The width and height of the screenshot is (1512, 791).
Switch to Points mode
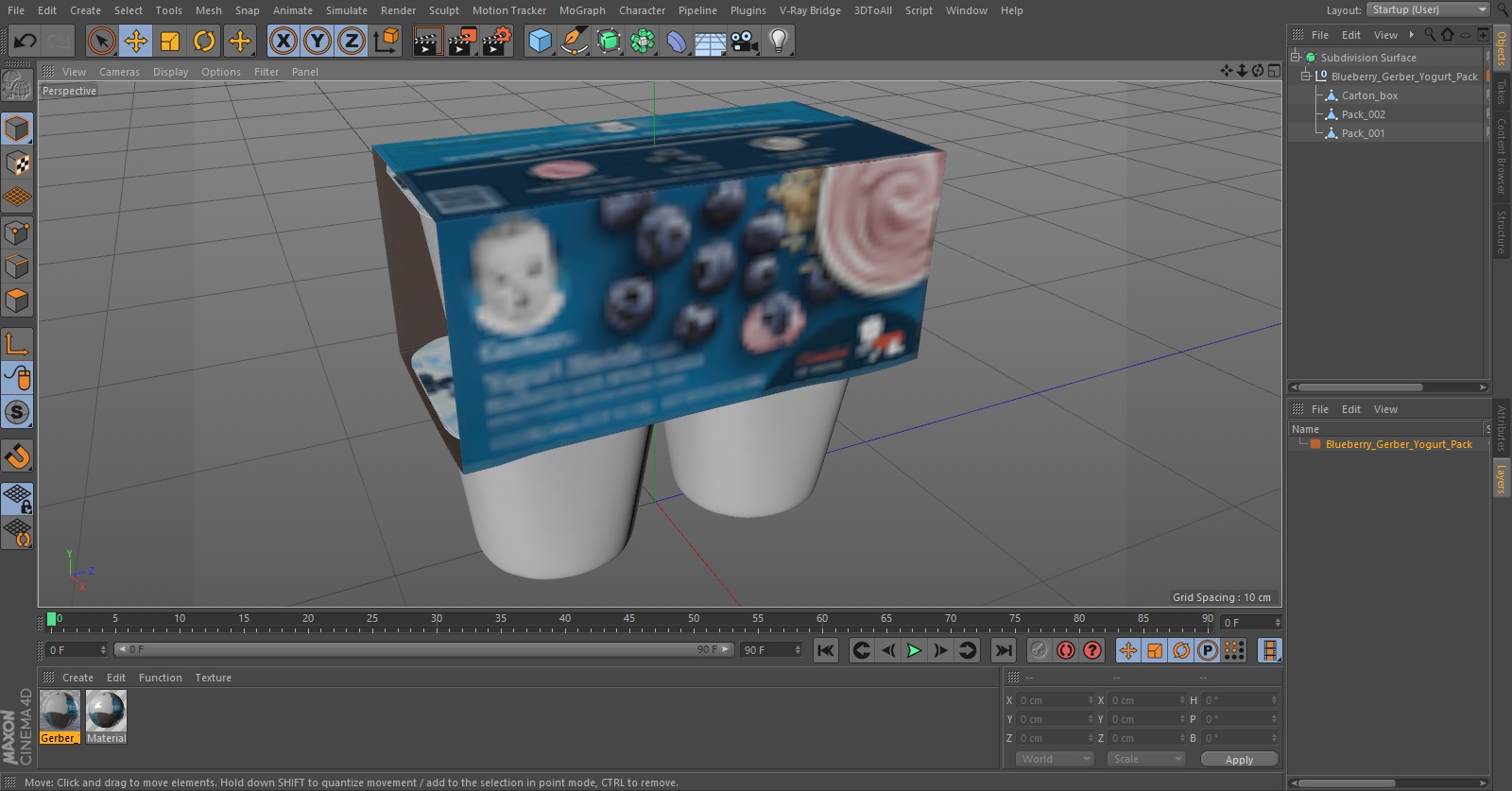tap(18, 232)
